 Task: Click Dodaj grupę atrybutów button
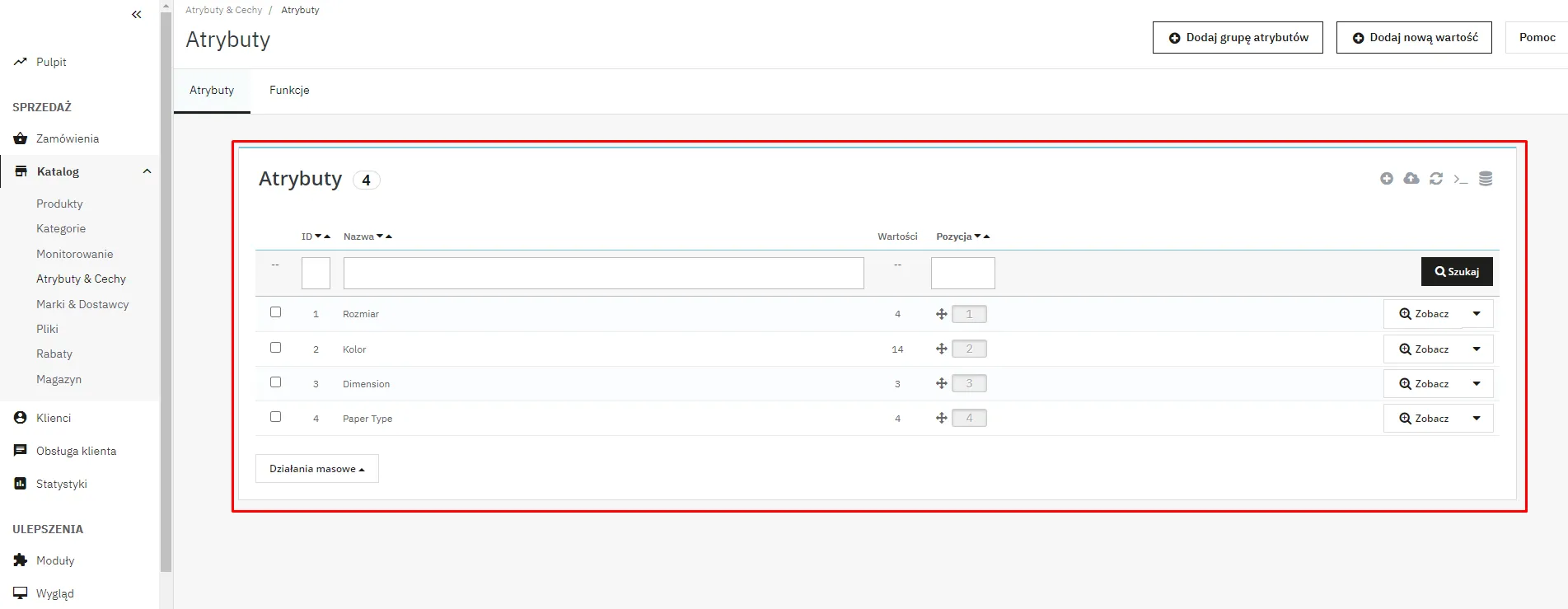point(1238,38)
